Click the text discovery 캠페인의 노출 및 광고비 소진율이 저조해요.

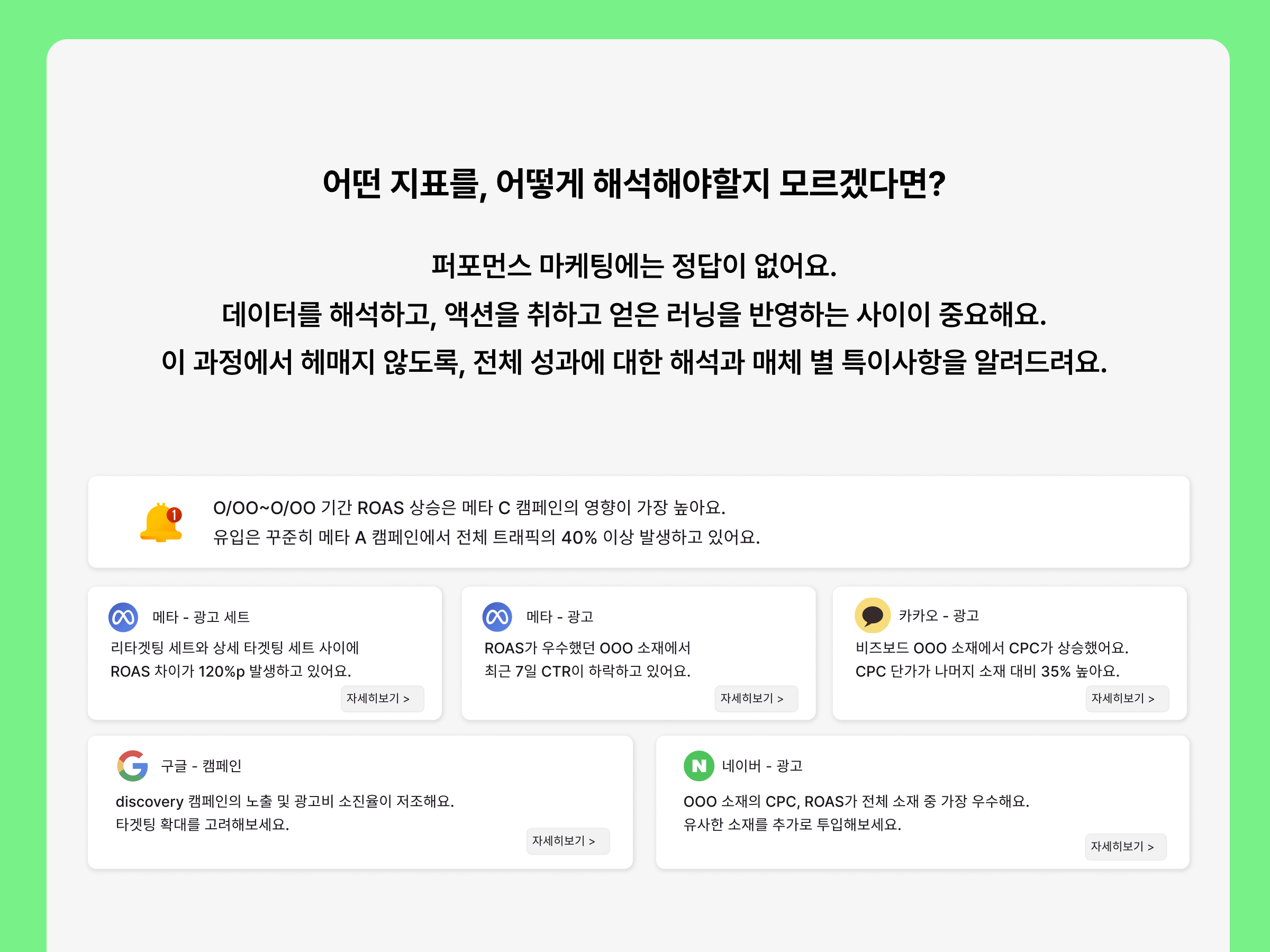point(285,802)
